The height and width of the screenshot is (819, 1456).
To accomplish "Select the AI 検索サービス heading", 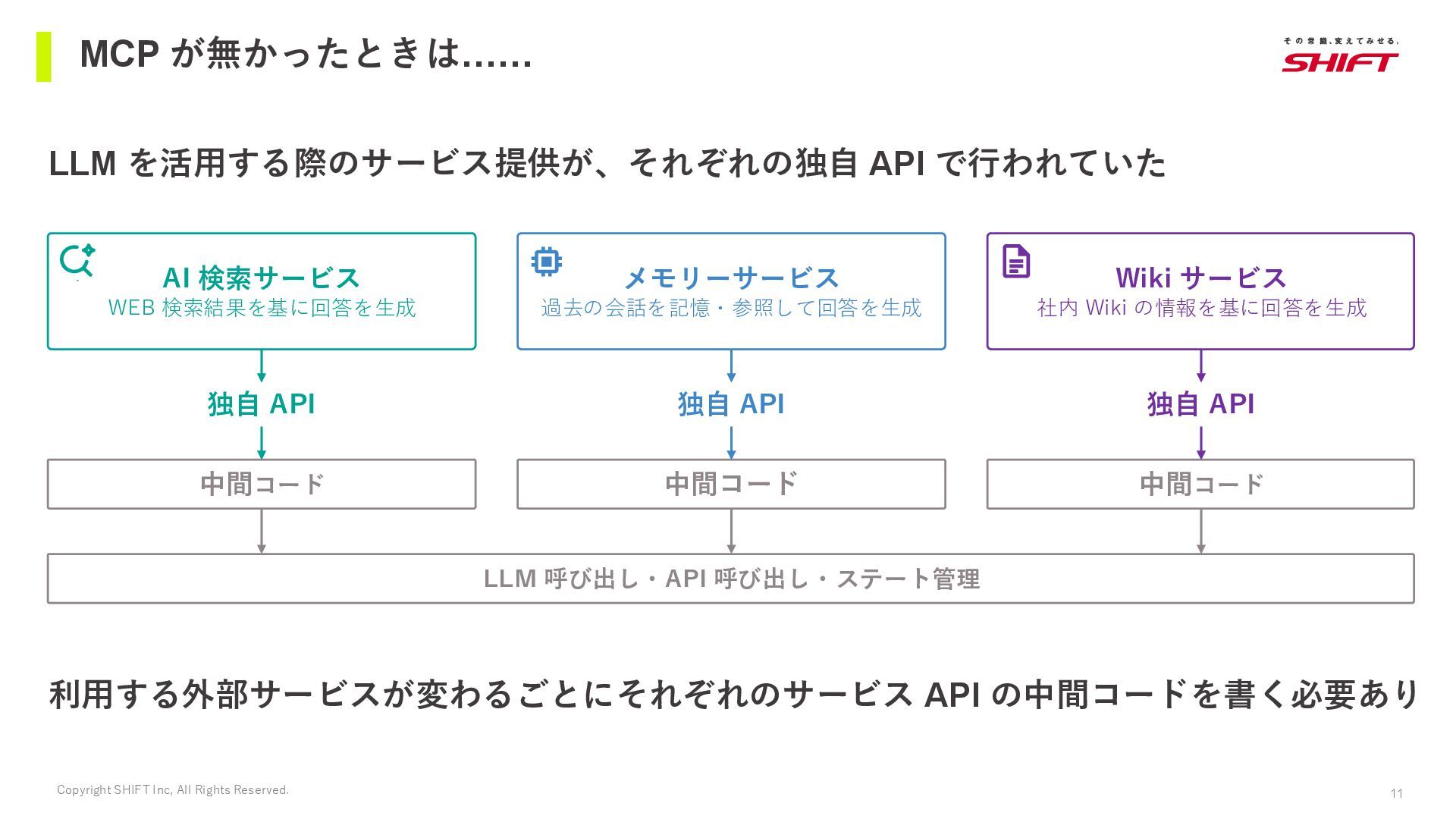I will click(262, 278).
